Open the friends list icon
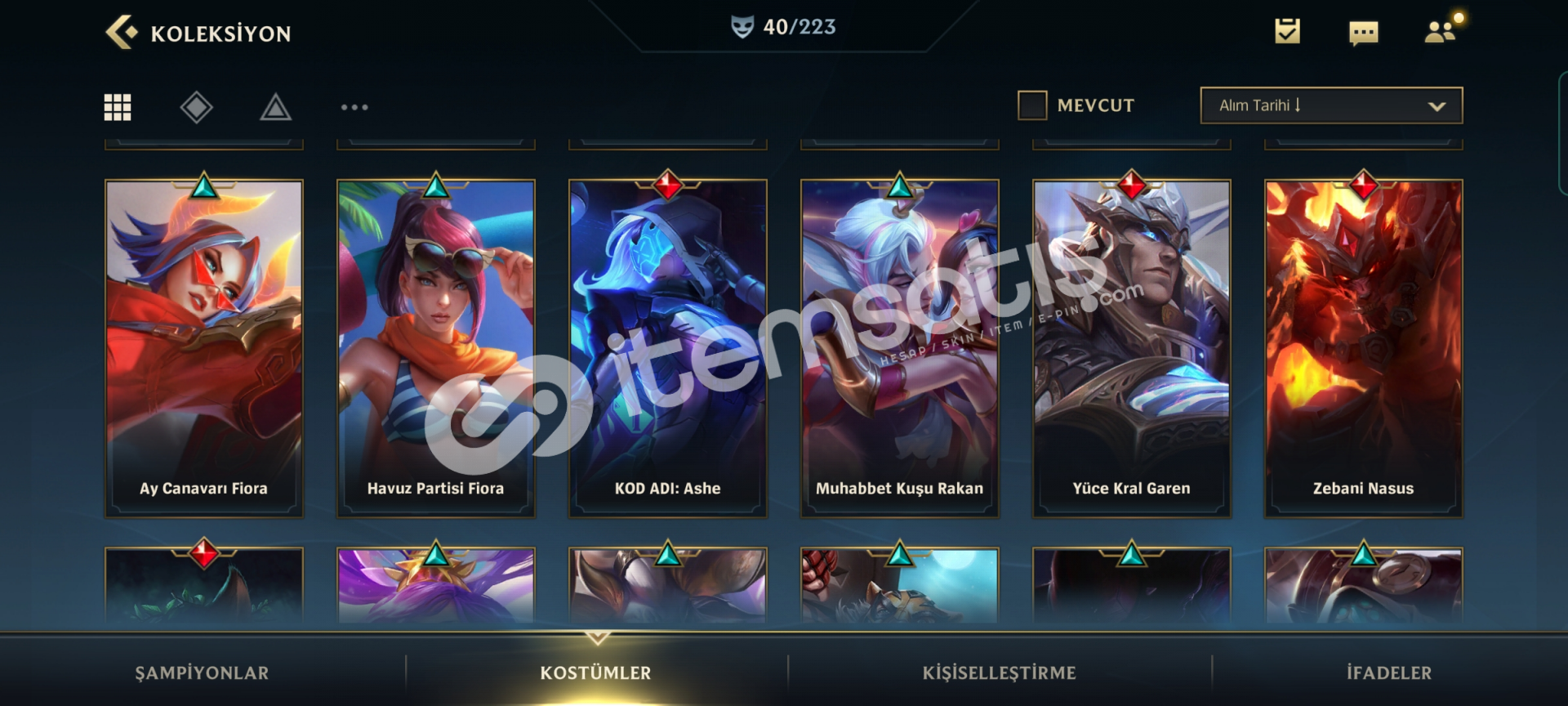This screenshot has height=706, width=1568. [x=1441, y=30]
